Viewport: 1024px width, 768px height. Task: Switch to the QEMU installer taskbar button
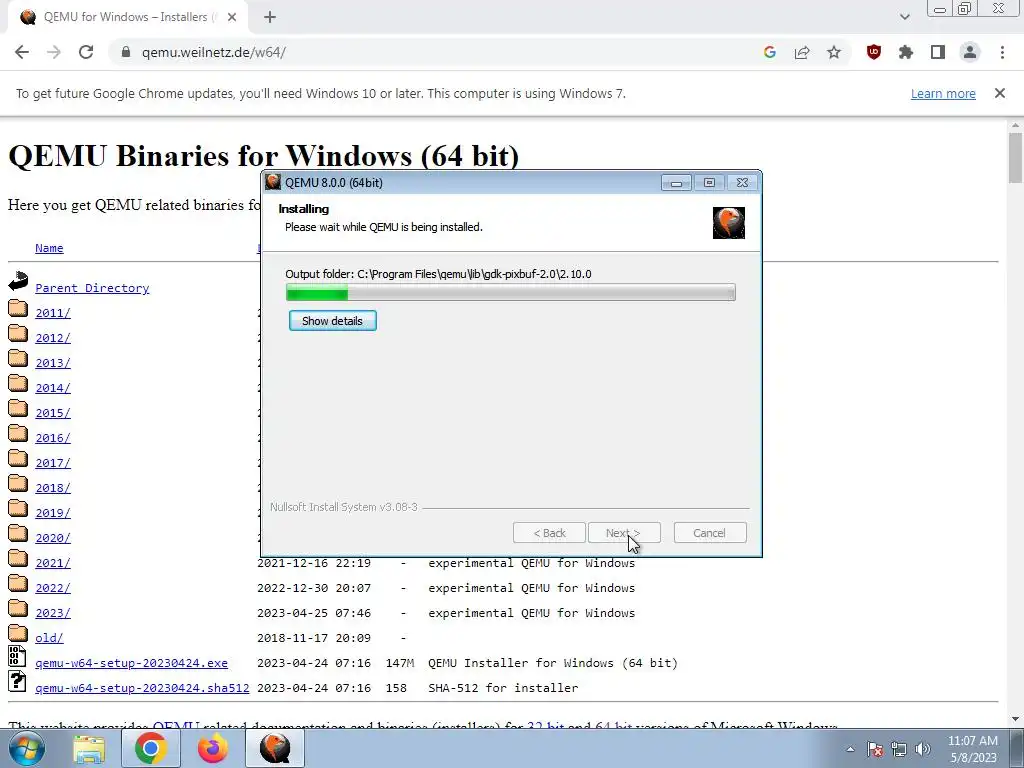pos(275,749)
